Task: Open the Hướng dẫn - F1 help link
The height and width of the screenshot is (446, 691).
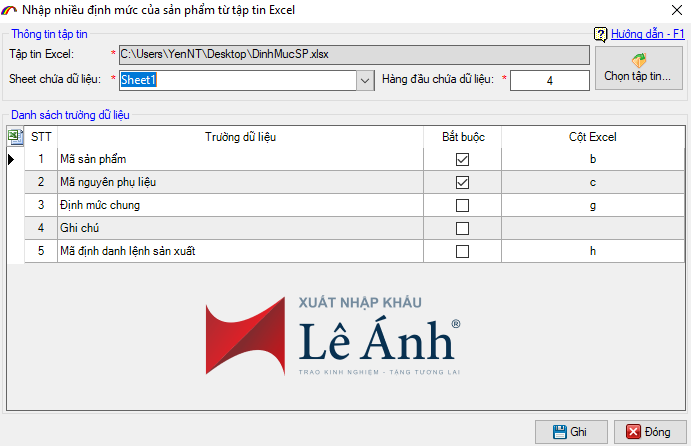Action: 647,34
